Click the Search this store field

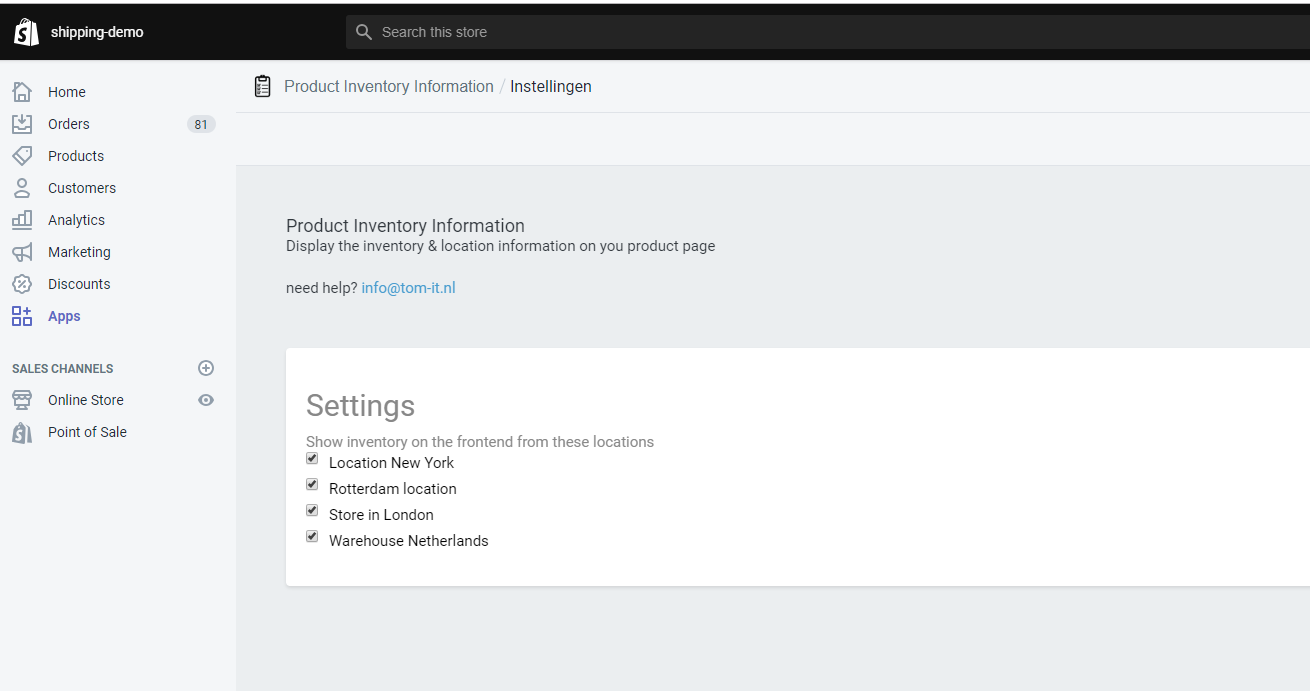click(828, 32)
